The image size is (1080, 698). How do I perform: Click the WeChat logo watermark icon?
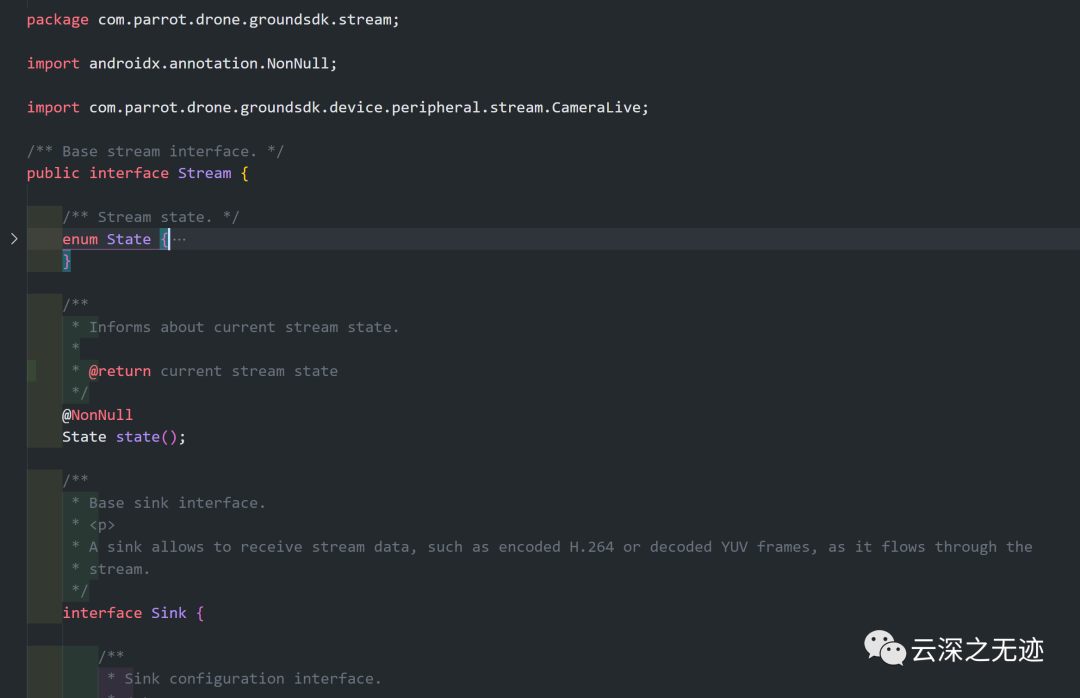click(x=885, y=648)
